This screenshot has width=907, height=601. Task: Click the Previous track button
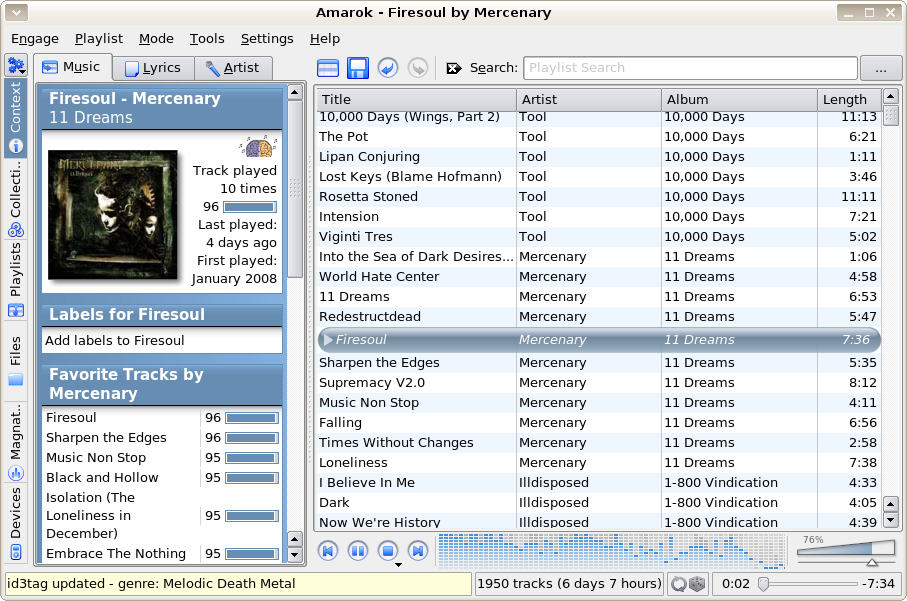[x=328, y=551]
